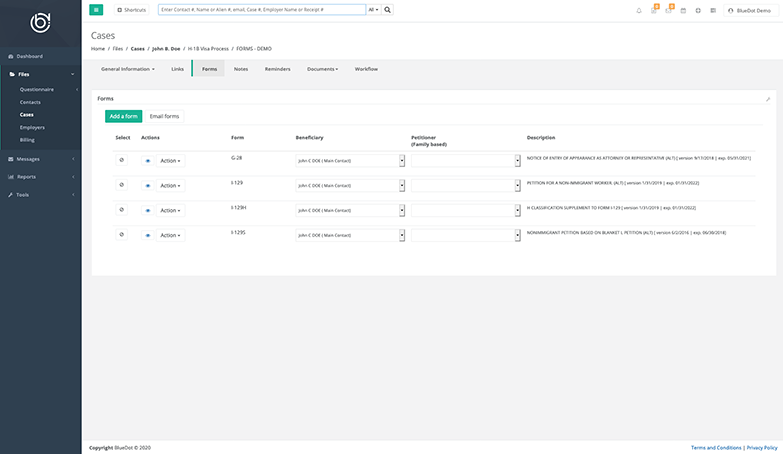783x454 pixels.
Task: Click the magnifier search button
Action: pos(388,9)
